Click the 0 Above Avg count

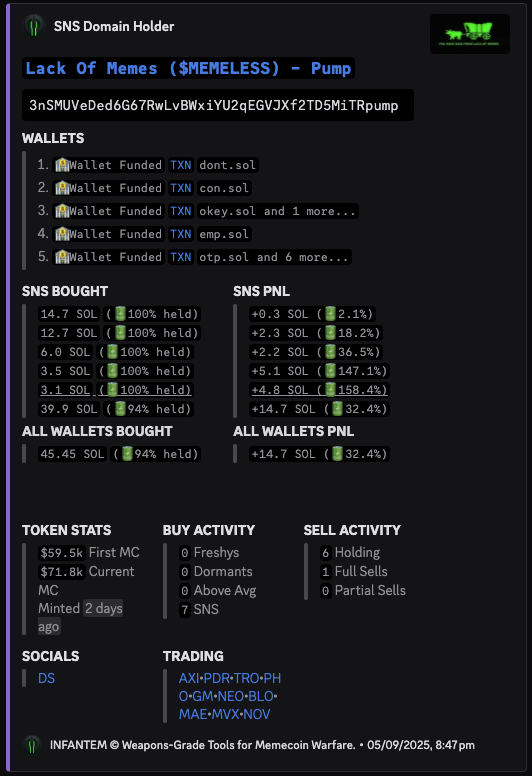pyautogui.click(x=185, y=591)
